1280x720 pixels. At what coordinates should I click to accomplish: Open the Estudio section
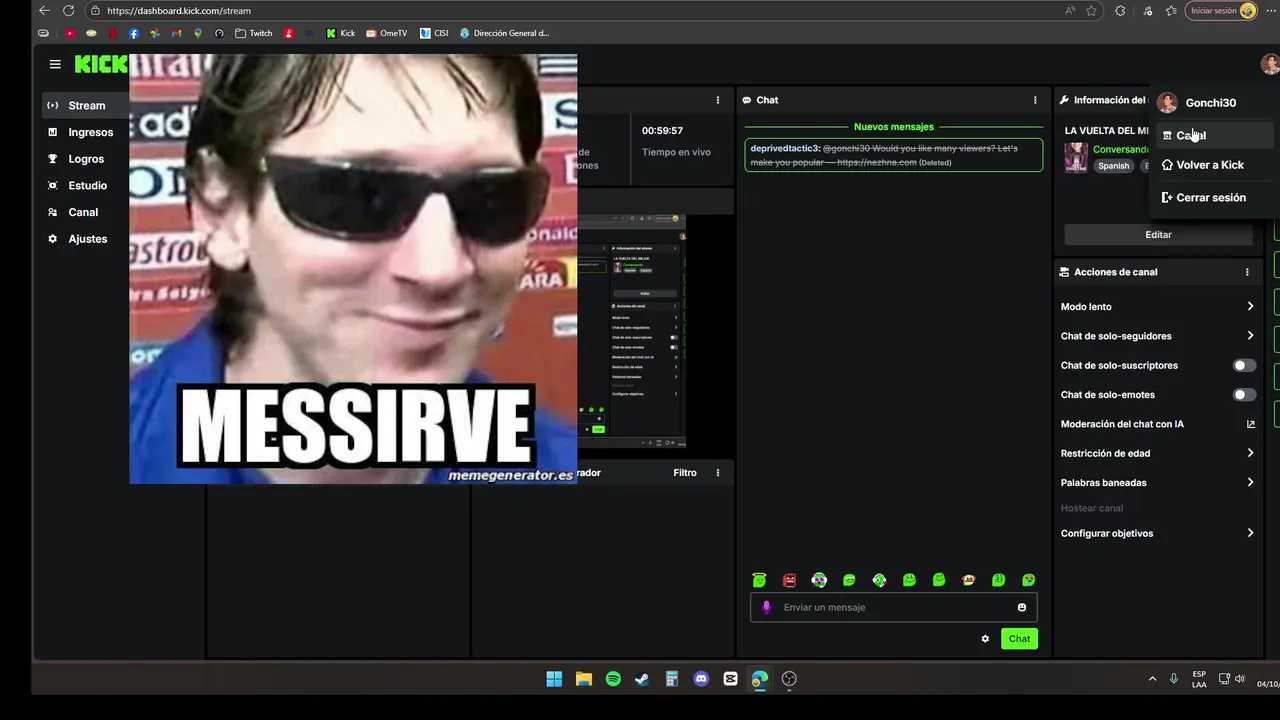click(x=85, y=185)
